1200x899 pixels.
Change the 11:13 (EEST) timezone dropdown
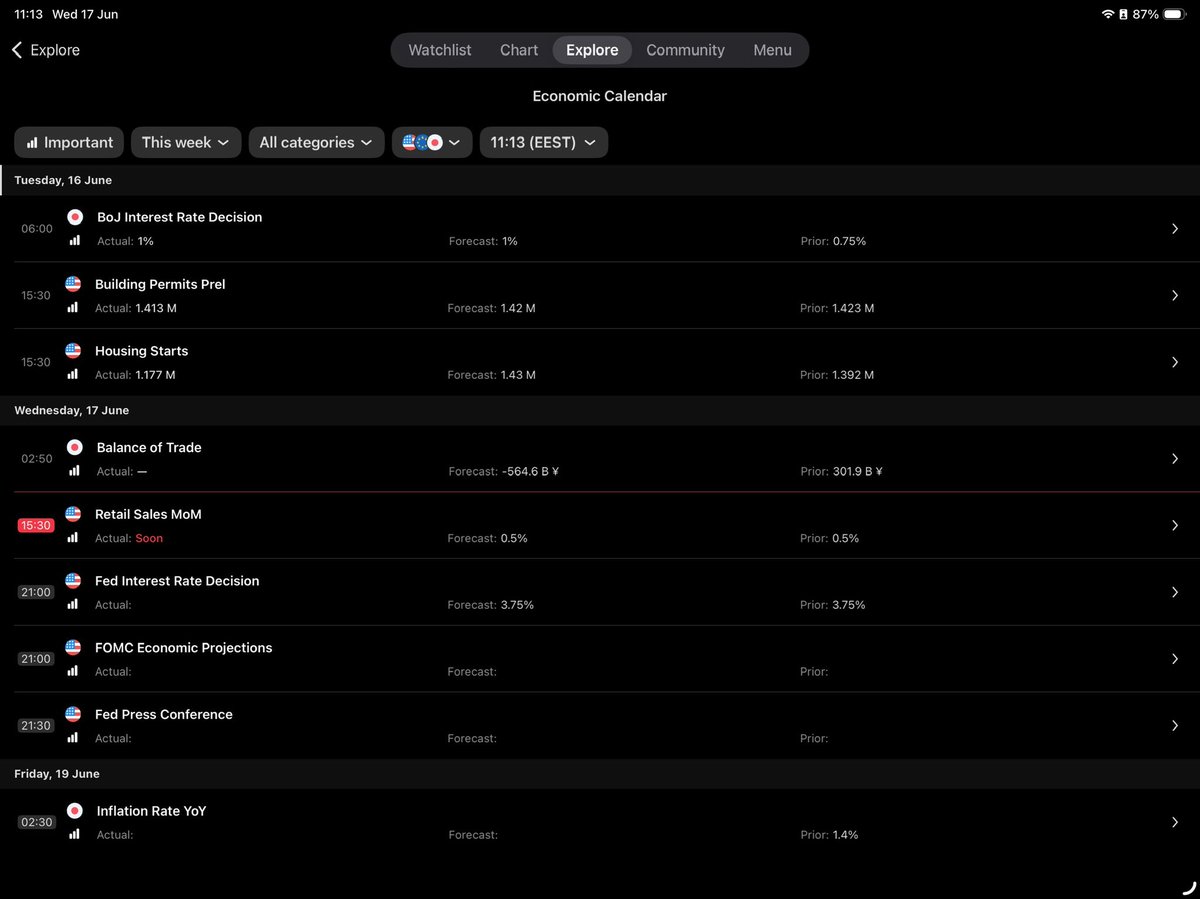pyautogui.click(x=544, y=142)
